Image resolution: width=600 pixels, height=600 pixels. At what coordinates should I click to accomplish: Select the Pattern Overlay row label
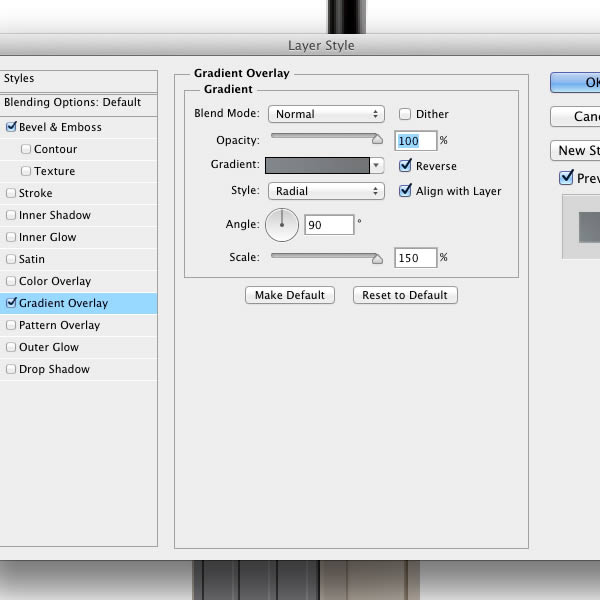[x=59, y=325]
